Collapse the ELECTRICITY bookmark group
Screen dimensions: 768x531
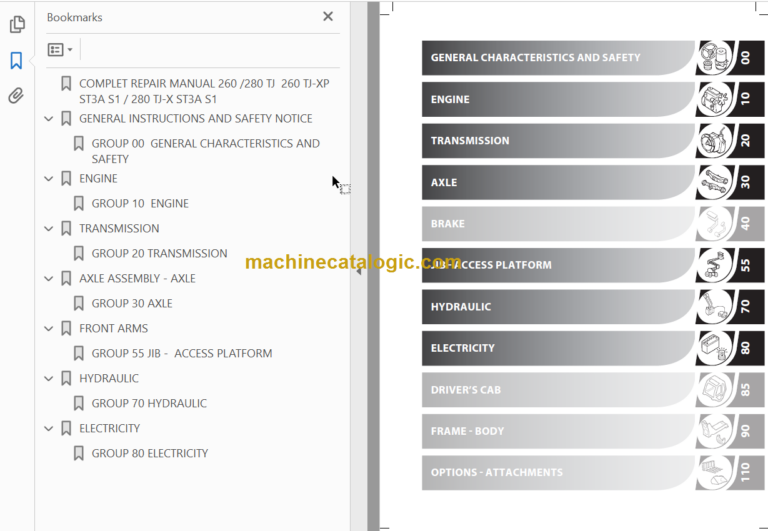[x=48, y=429]
